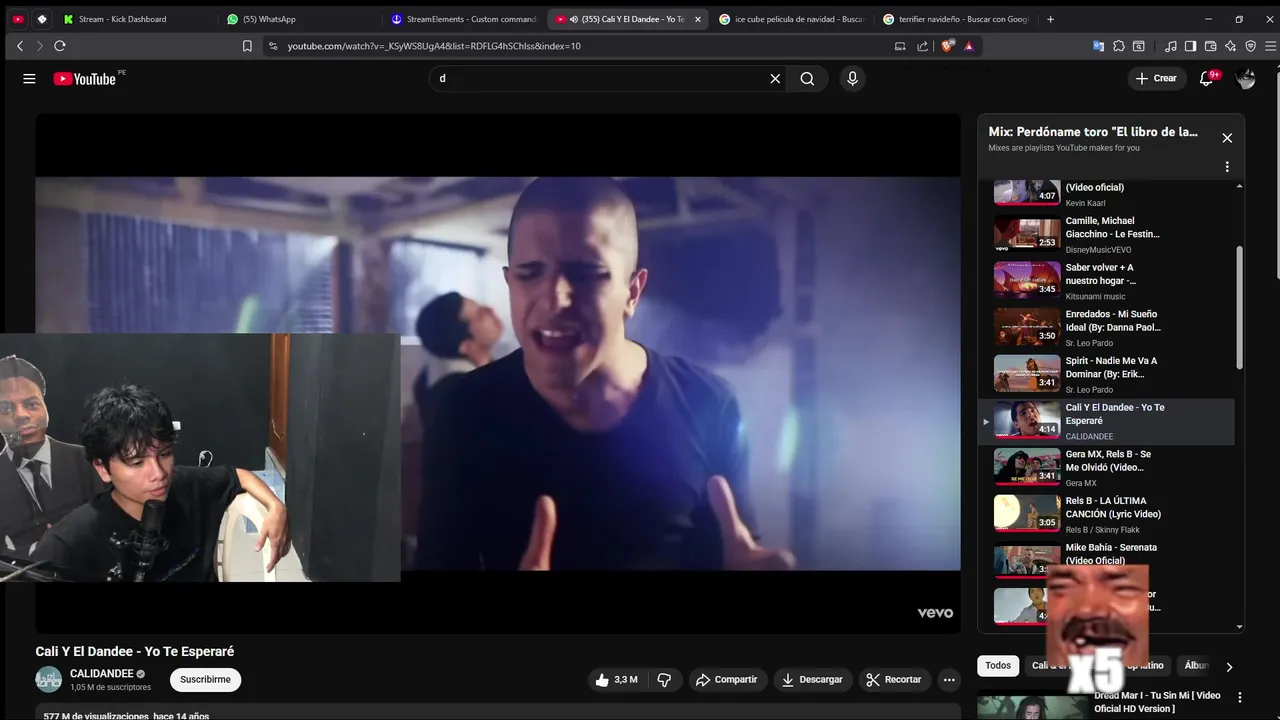Bookmark this page

(x=247, y=46)
